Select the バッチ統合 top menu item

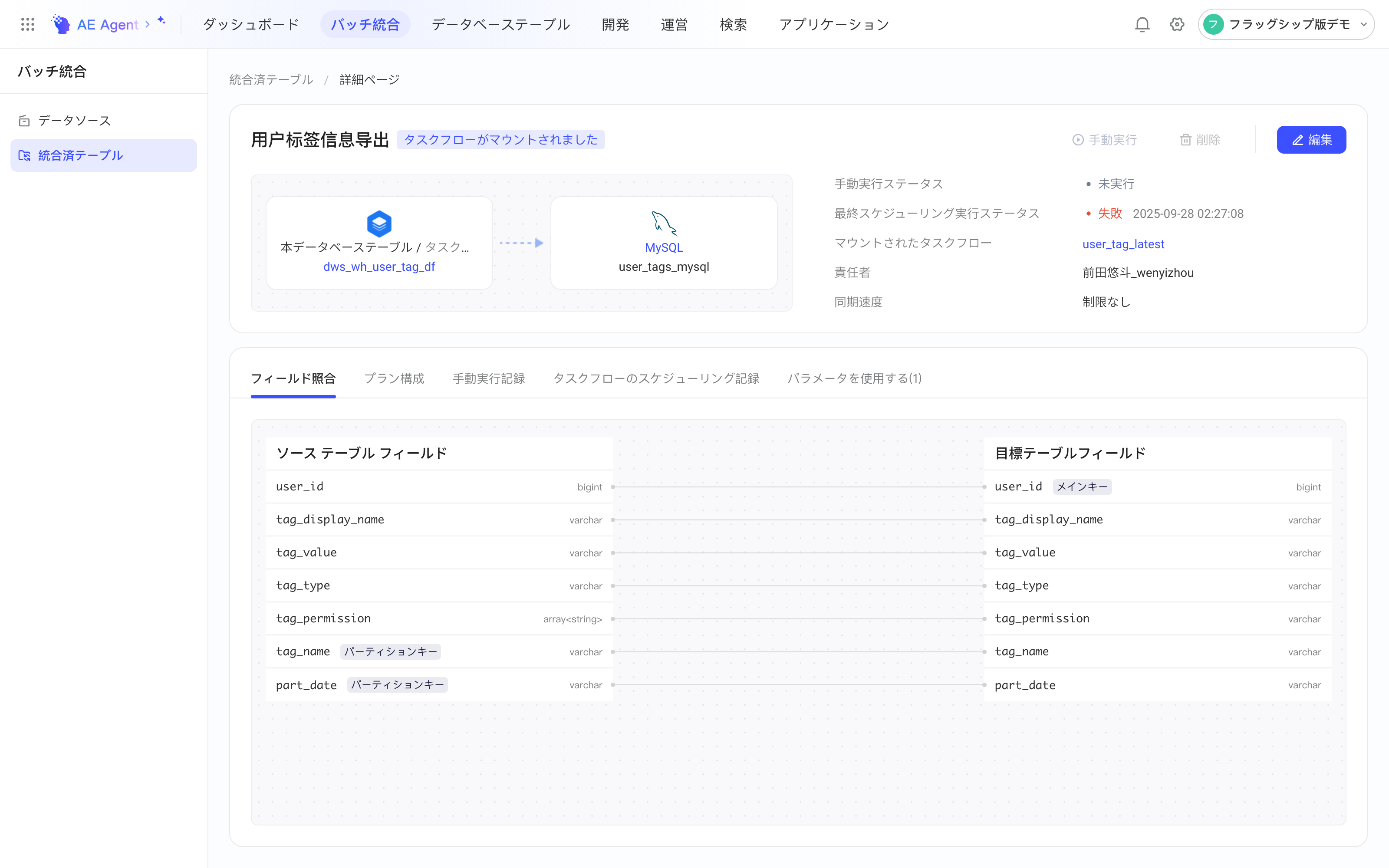[365, 24]
